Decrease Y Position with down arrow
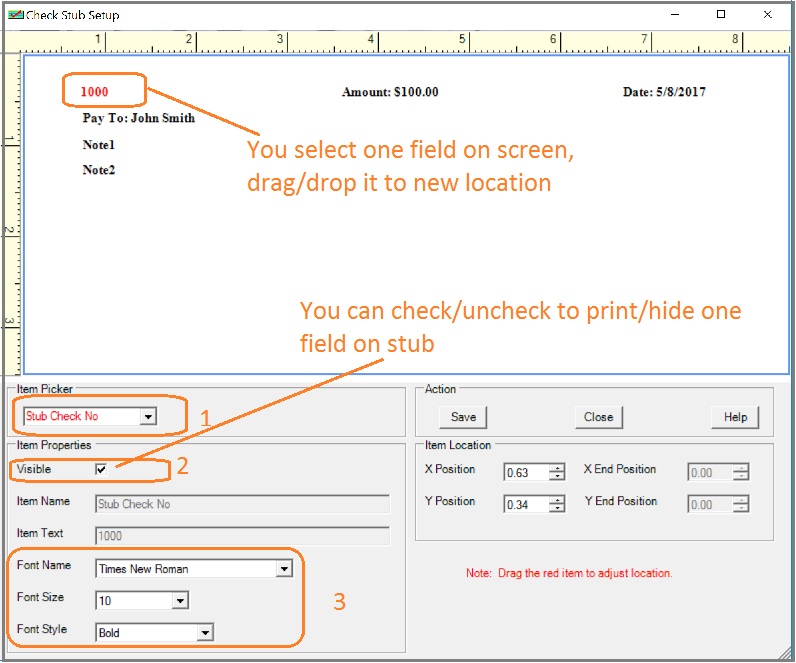Viewport: 796px width, 663px height. pyautogui.click(x=557, y=509)
